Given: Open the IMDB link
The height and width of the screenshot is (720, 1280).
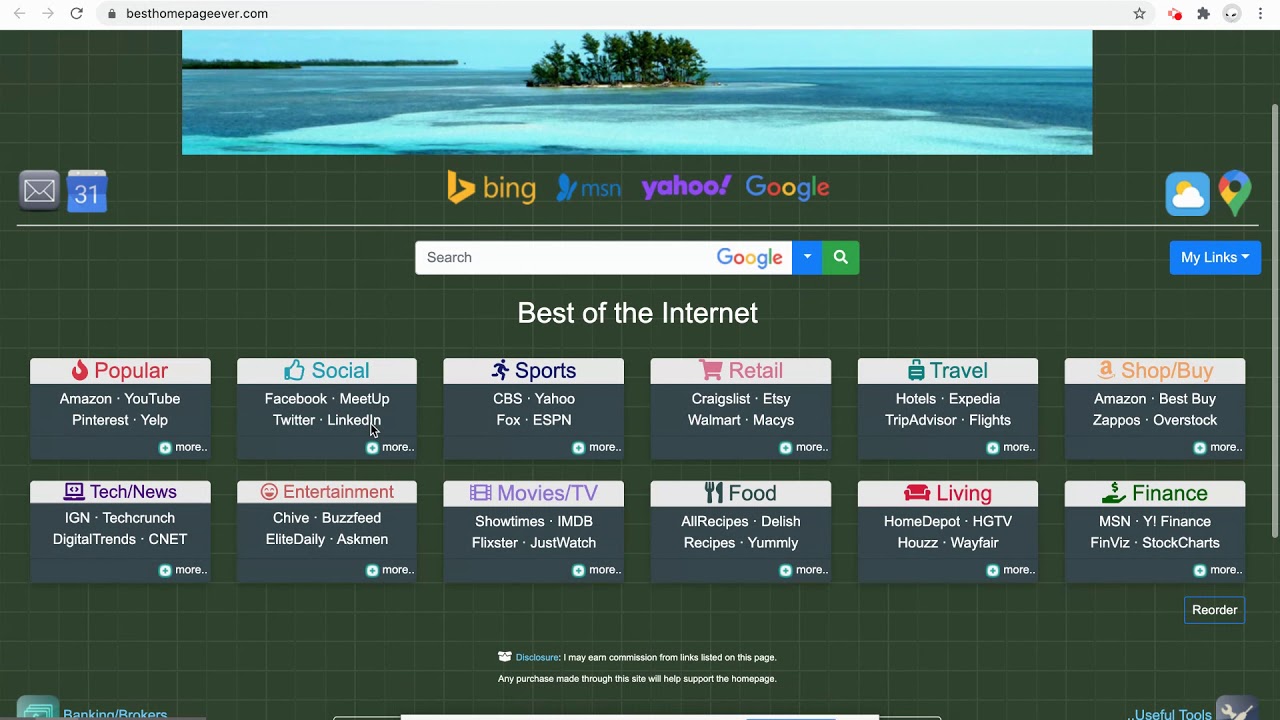Looking at the screenshot, I should tap(575, 521).
